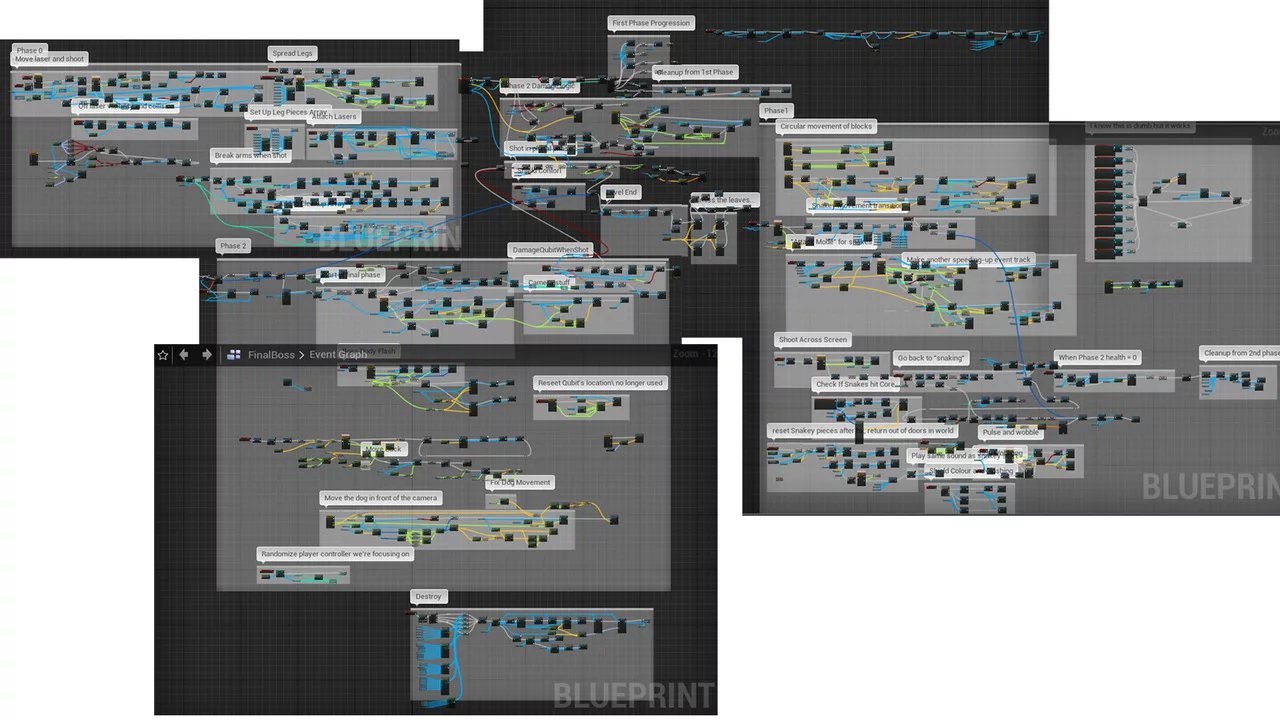Select the 'Attach Lasers' comment label
1280x720 pixels.
334,117
